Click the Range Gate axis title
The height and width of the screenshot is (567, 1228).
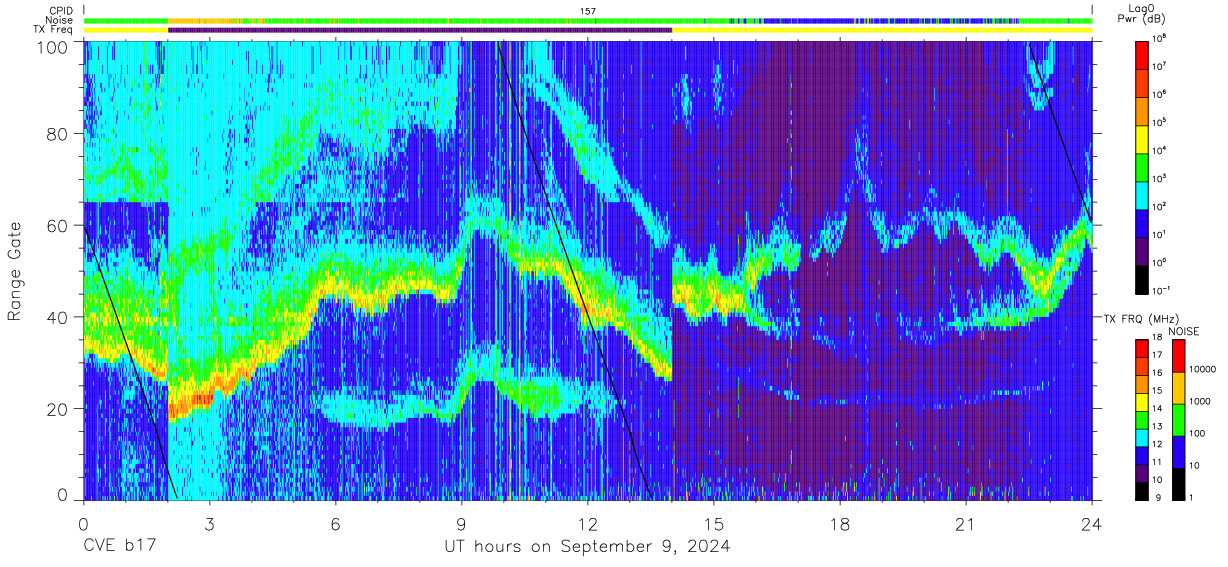pyautogui.click(x=16, y=272)
